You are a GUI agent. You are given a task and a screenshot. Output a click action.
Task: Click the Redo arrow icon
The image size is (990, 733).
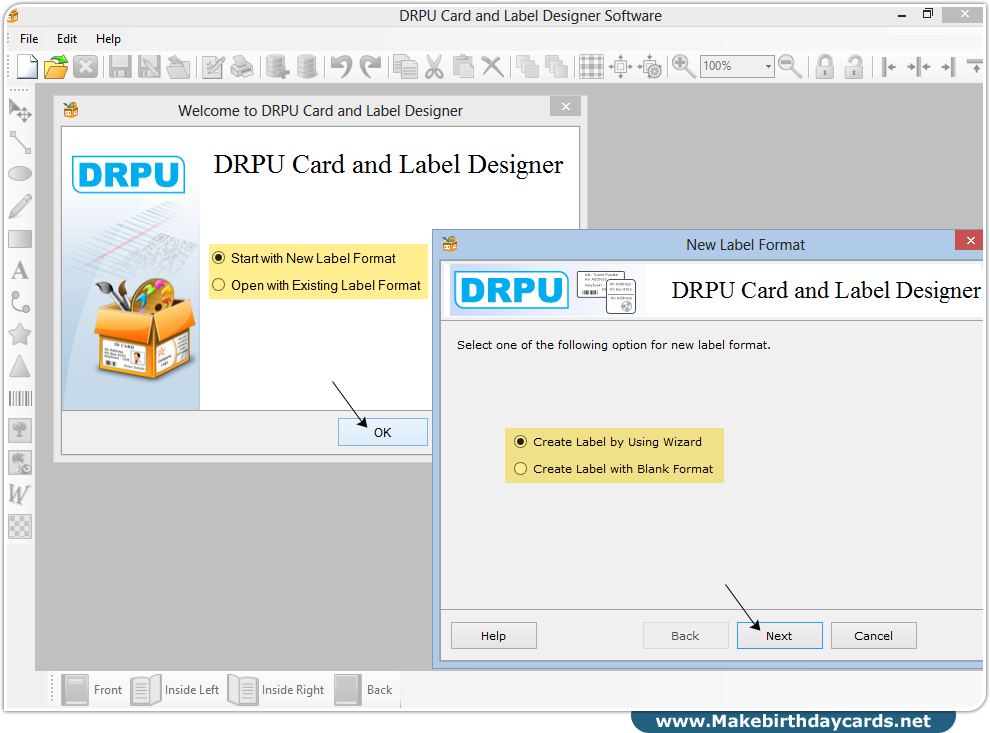[x=371, y=66]
